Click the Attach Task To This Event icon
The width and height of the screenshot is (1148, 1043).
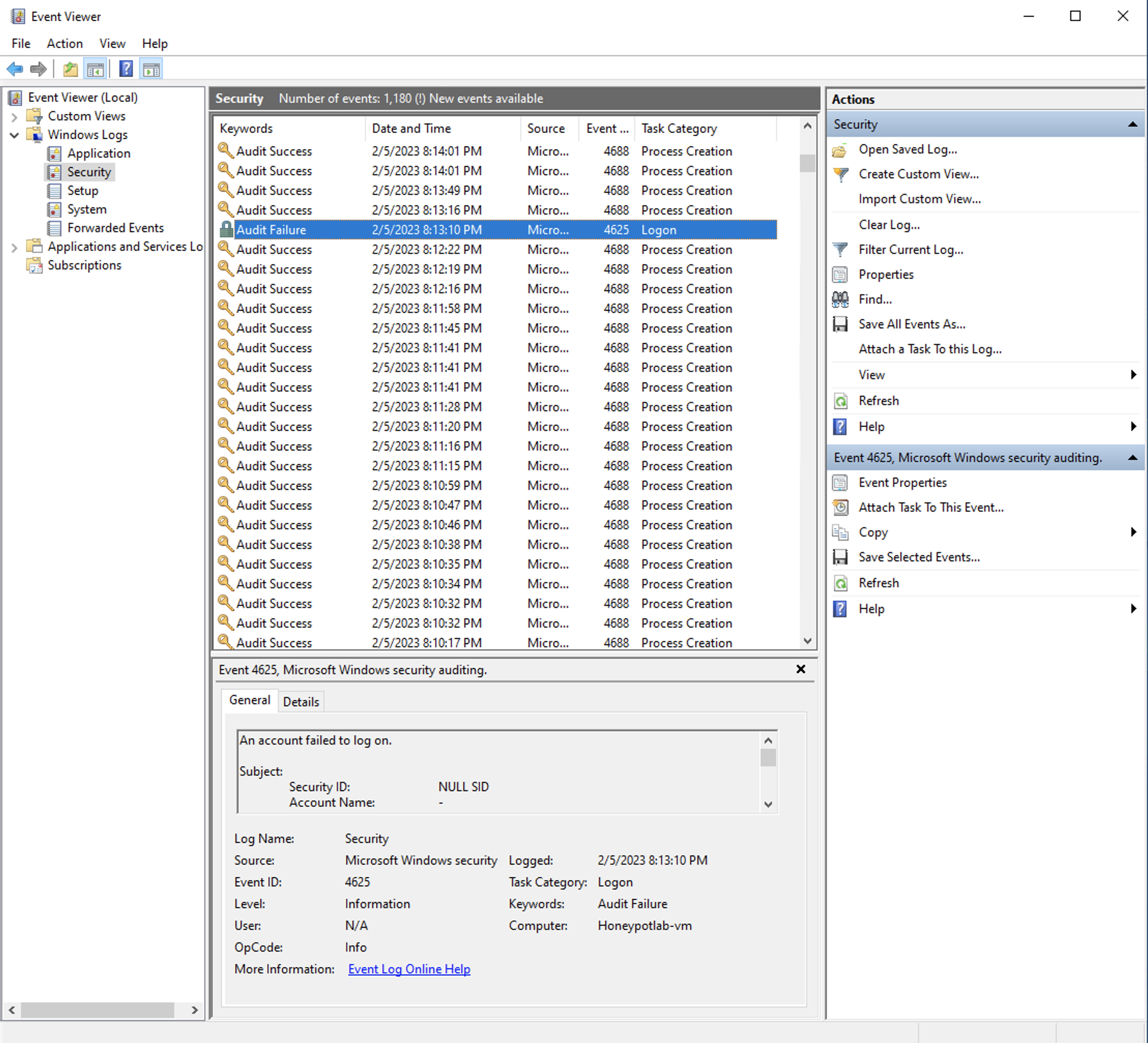coord(840,508)
